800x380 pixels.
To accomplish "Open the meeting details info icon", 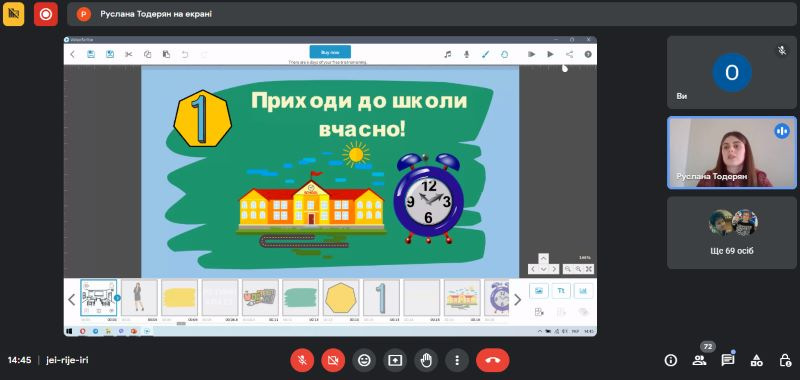I will pyautogui.click(x=670, y=360).
